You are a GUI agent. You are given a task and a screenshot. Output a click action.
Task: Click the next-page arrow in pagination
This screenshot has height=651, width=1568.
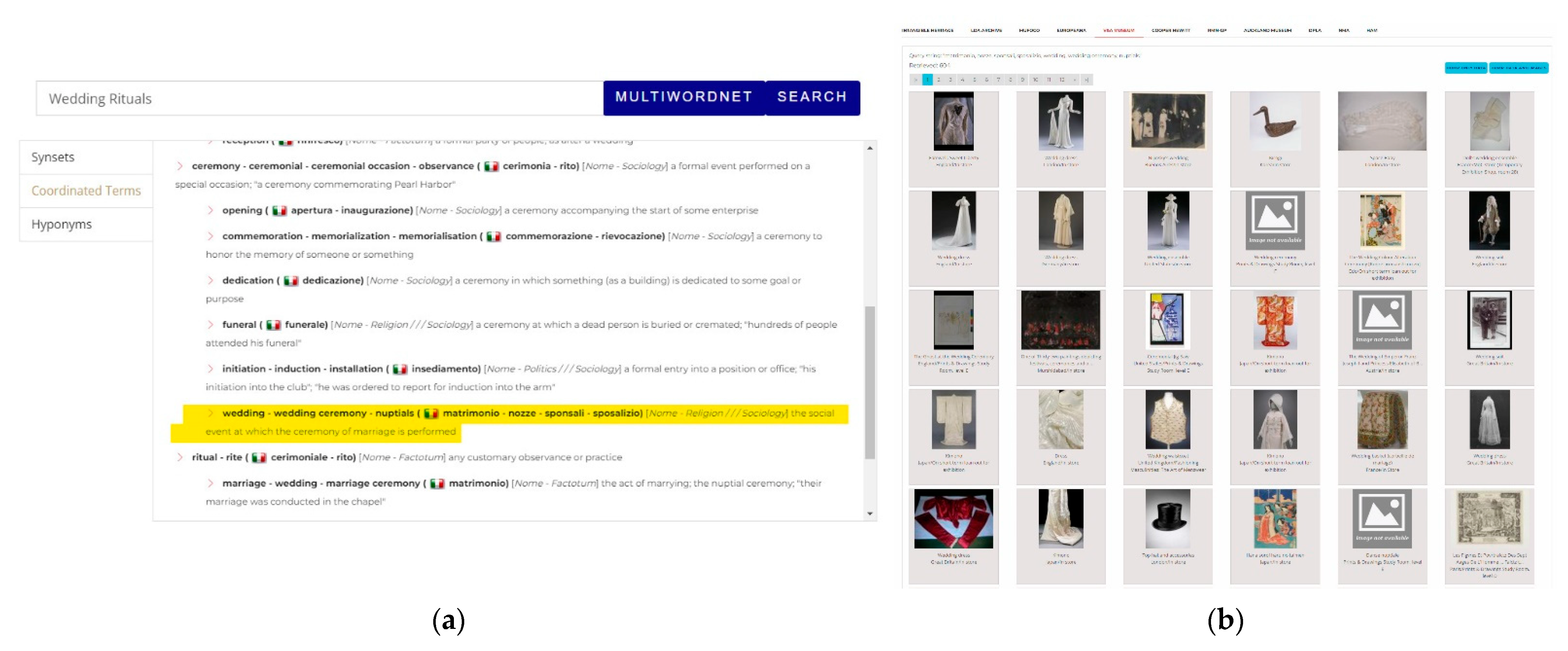pos(1075,80)
